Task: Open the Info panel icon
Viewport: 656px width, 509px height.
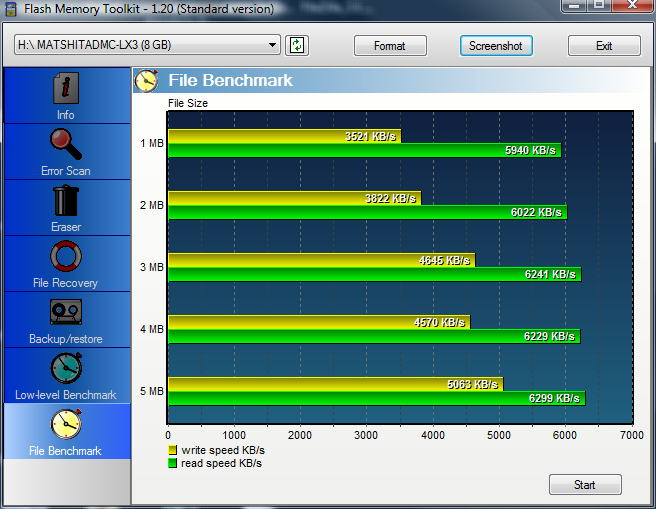Action: (x=66, y=88)
